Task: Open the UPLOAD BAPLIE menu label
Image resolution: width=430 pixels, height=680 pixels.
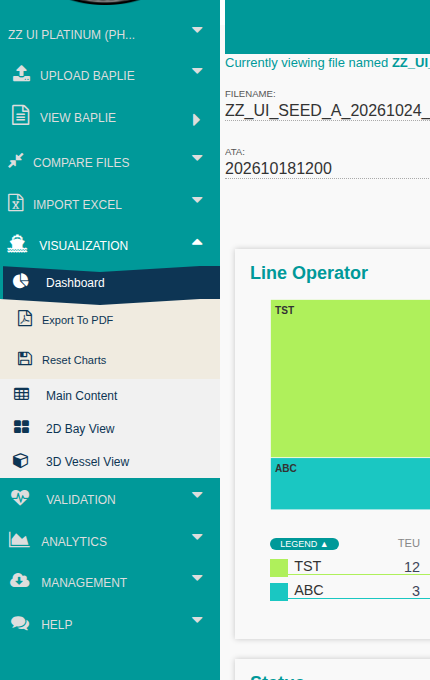Action: pos(87,75)
